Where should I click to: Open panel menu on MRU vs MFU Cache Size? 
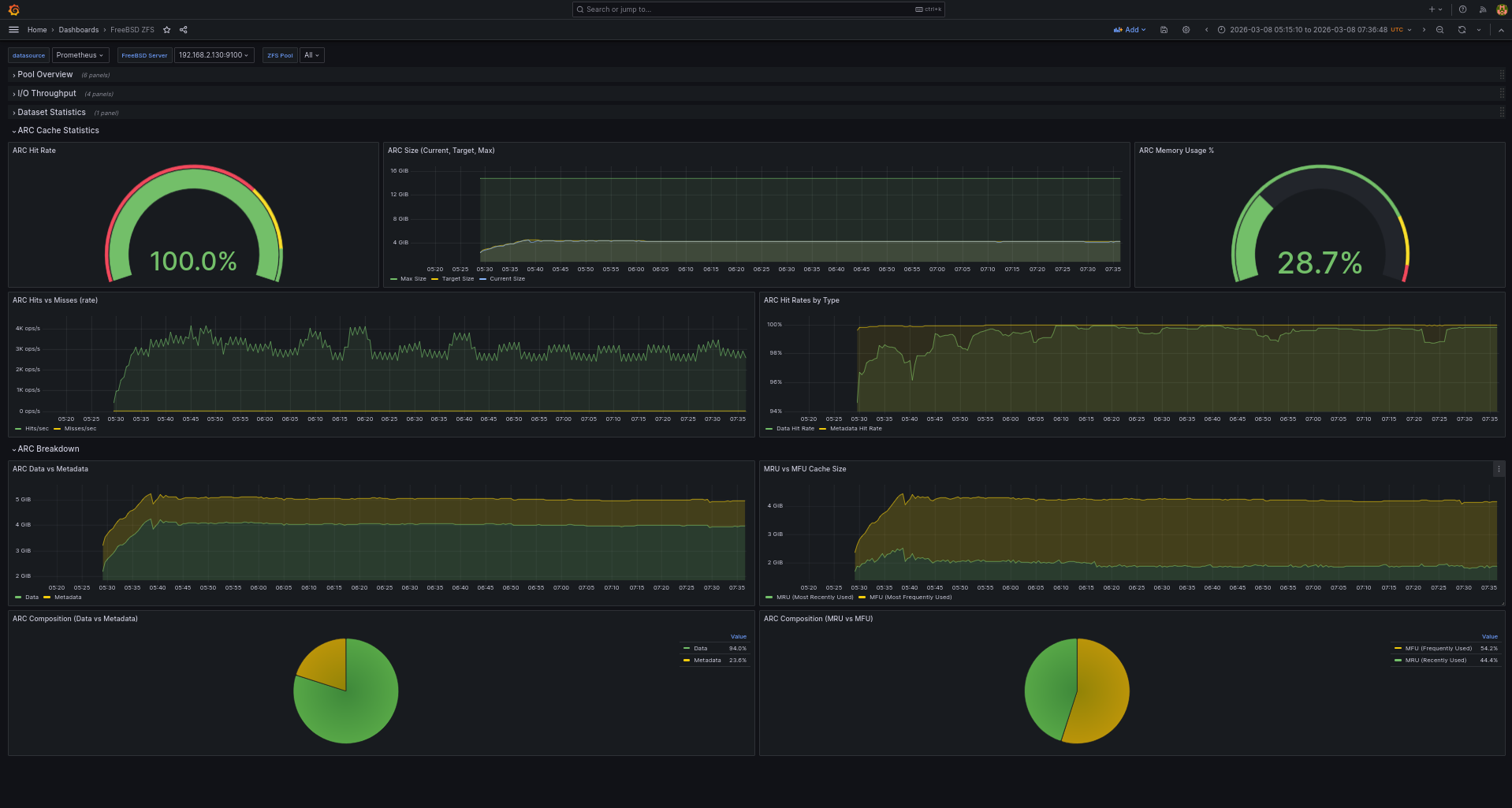[1499, 469]
